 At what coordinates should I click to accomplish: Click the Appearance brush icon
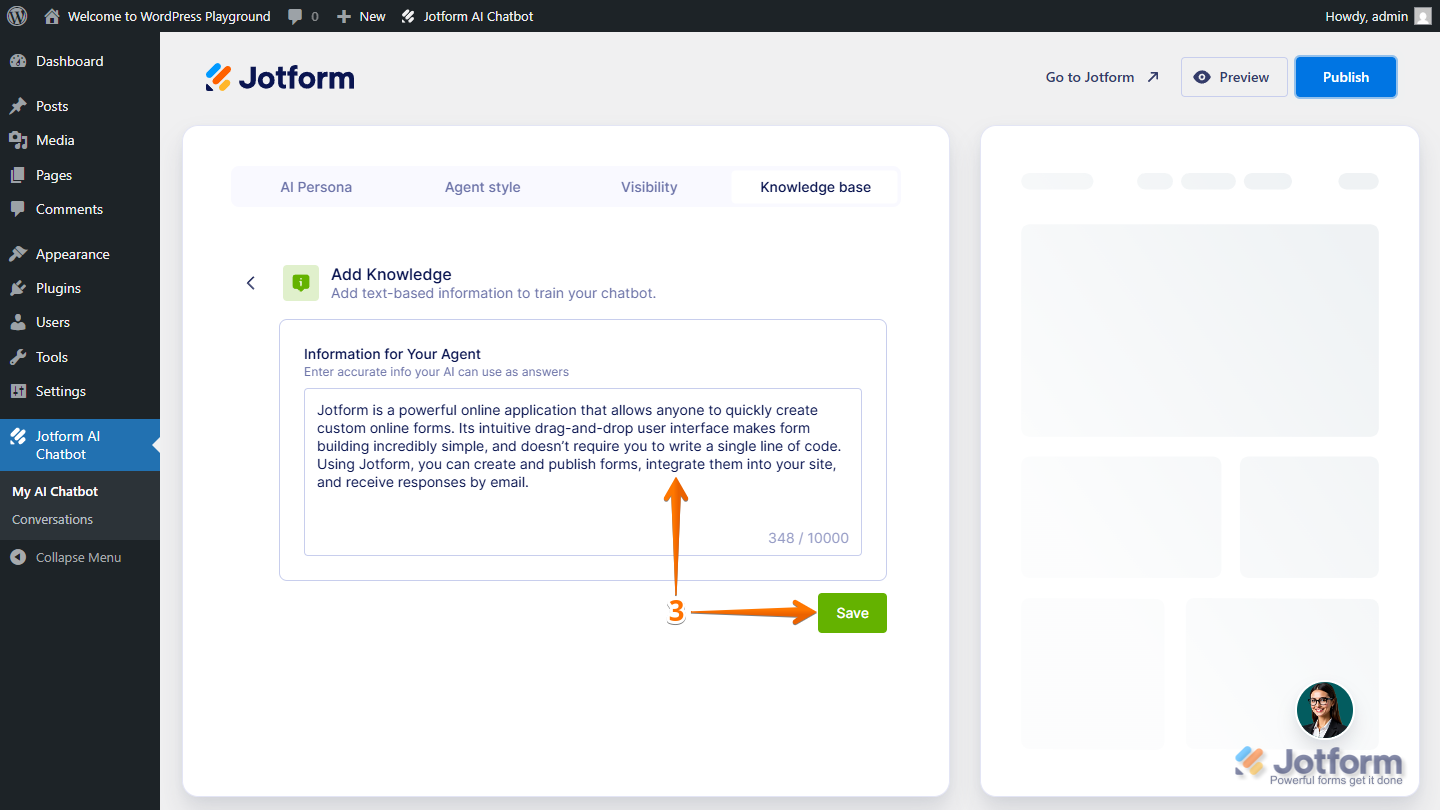coord(18,254)
